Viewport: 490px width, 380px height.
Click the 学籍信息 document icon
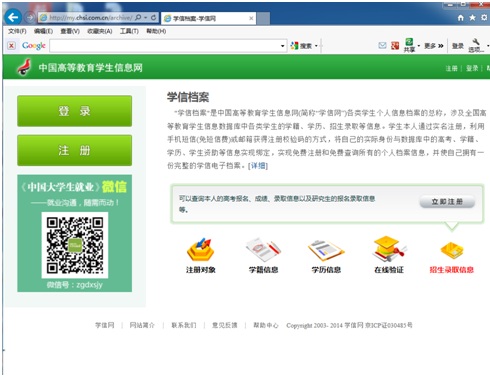(263, 249)
